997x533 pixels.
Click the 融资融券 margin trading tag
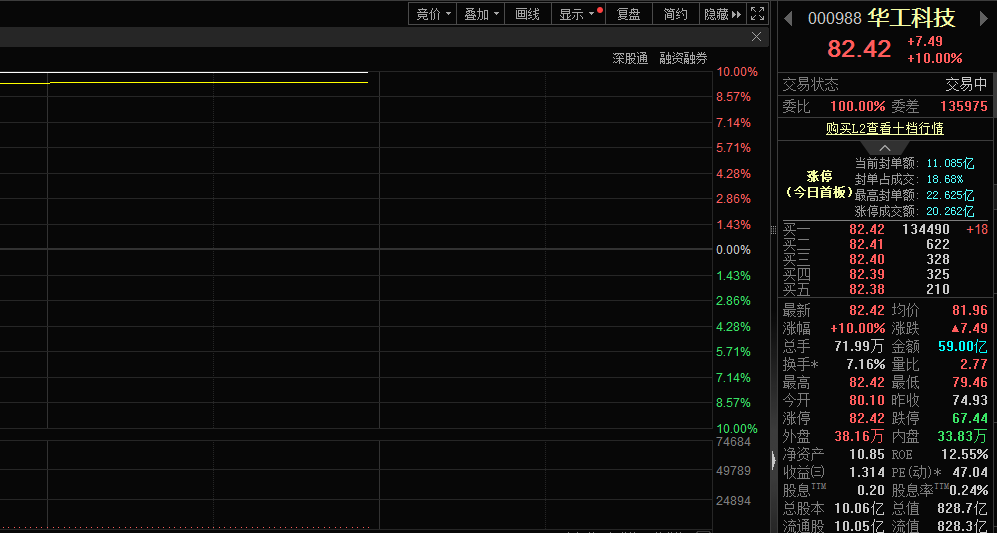point(683,58)
